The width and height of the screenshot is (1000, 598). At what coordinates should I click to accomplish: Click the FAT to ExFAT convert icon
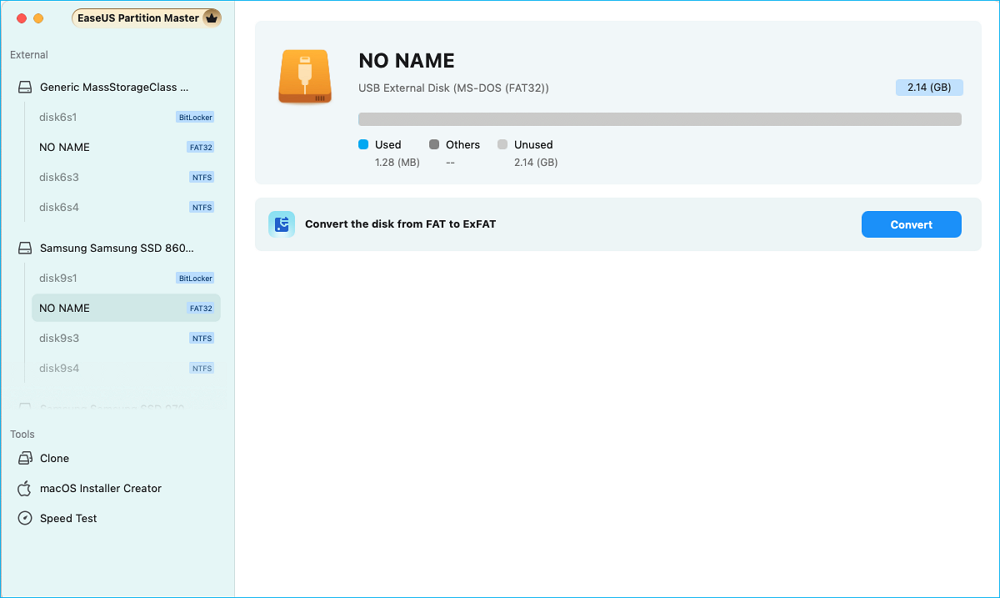pos(281,224)
